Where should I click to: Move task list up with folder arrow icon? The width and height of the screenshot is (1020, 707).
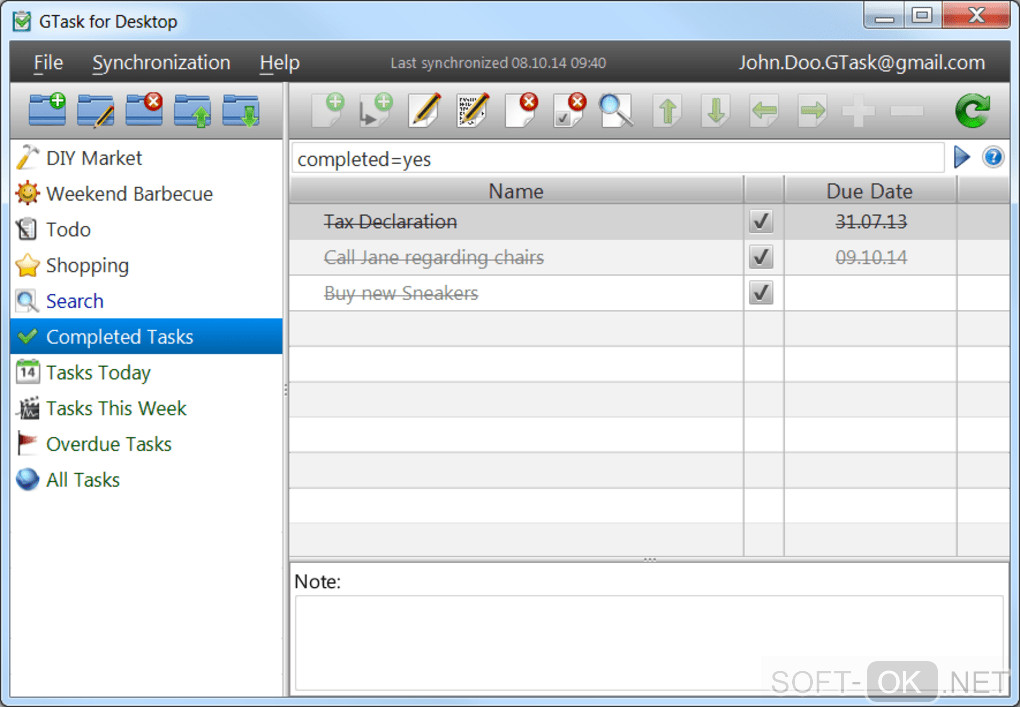pyautogui.click(x=192, y=109)
